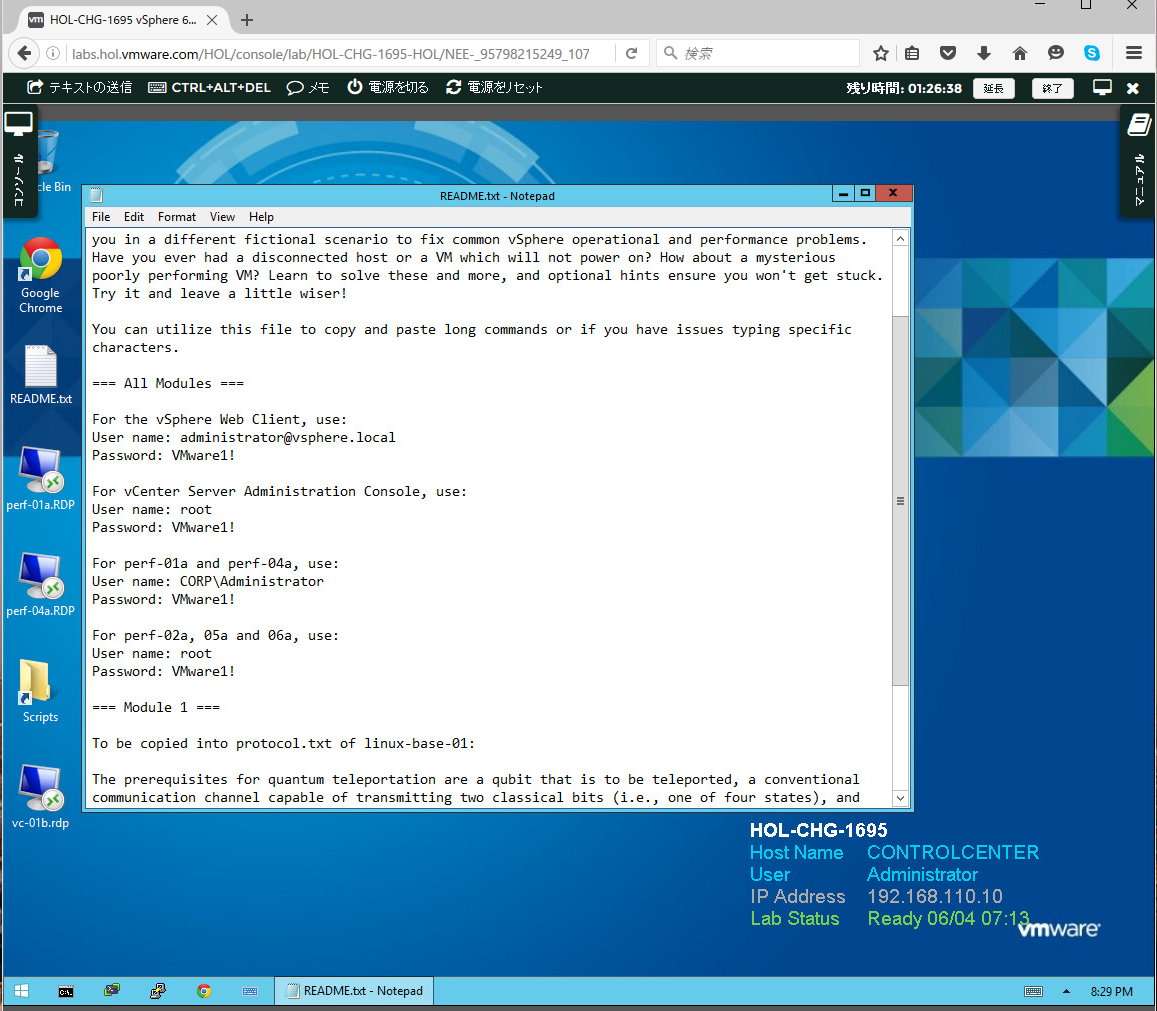The width and height of the screenshot is (1157, 1011).
Task: Click the touch keyboard tray icon
Action: click(1033, 991)
